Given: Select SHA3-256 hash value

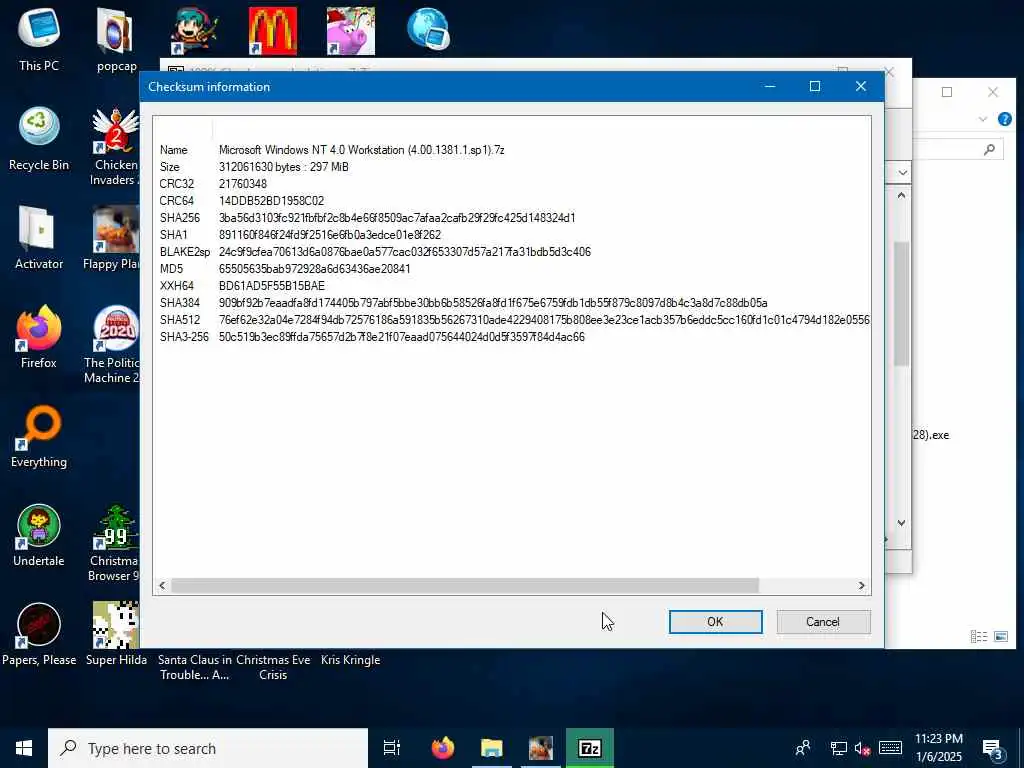Looking at the screenshot, I should click(402, 336).
